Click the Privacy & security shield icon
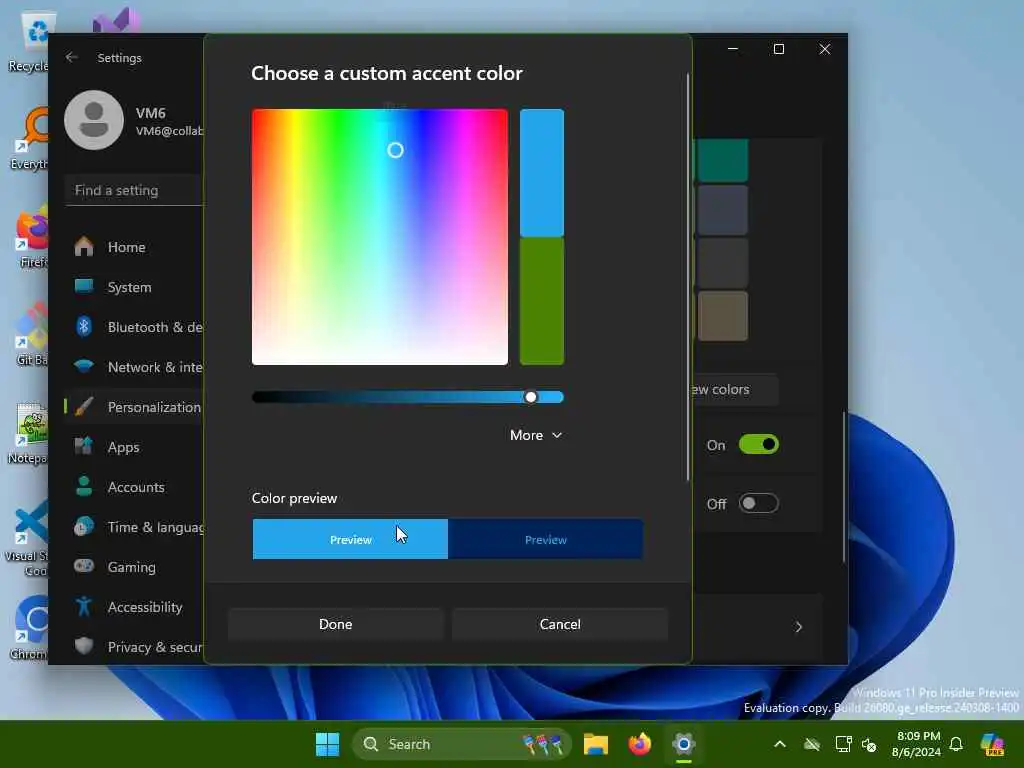This screenshot has height=768, width=1024. pyautogui.click(x=84, y=647)
